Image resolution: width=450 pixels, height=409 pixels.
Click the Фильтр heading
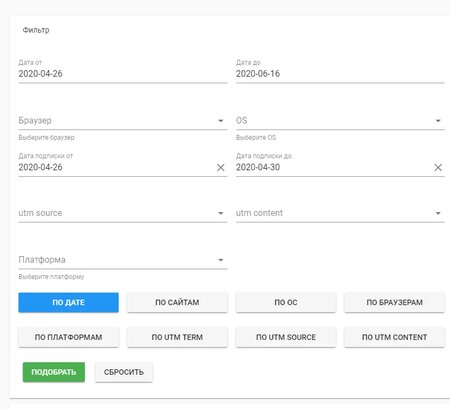pos(36,30)
